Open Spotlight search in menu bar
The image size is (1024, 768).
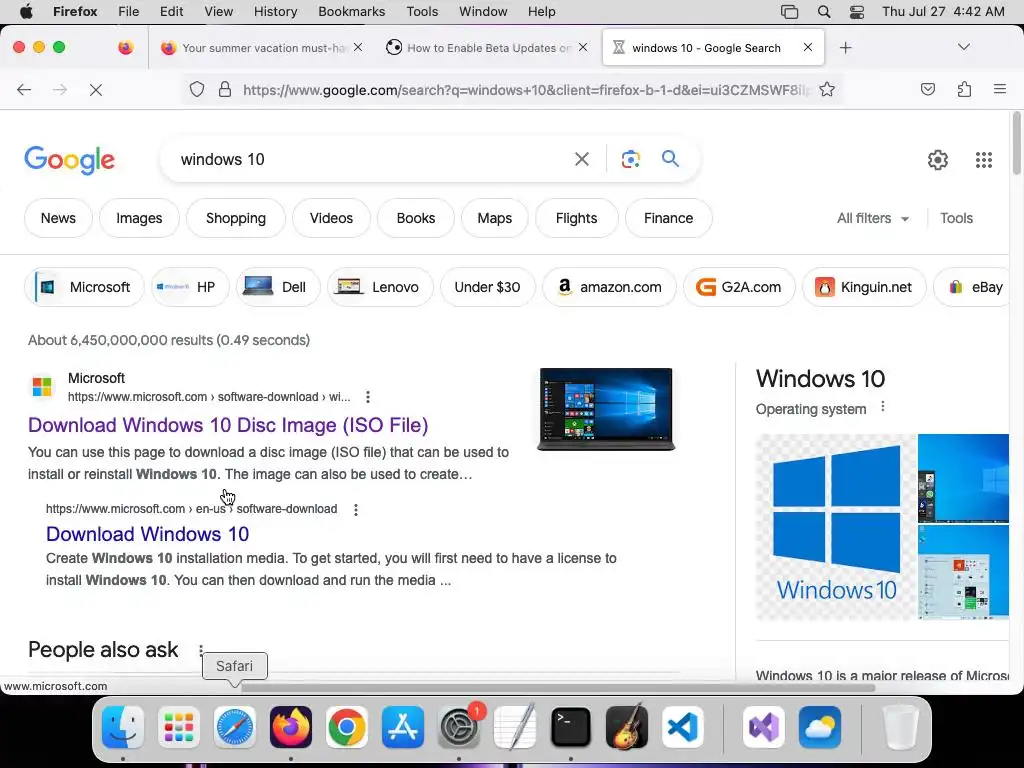click(x=824, y=12)
